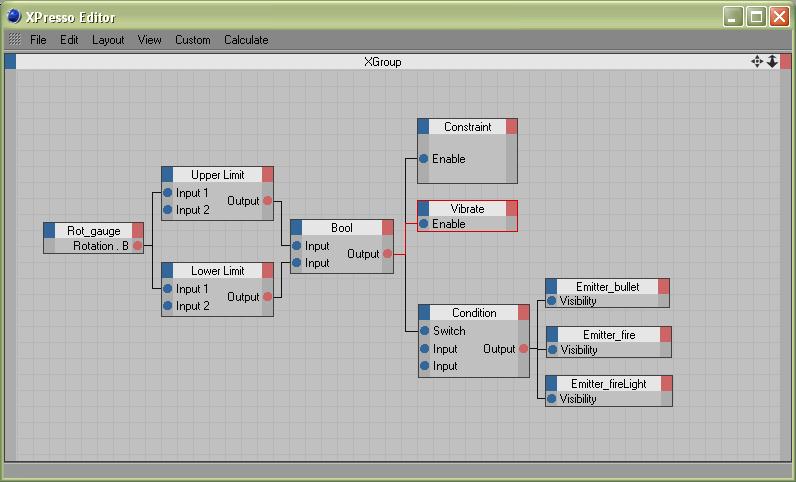Click the Constraint node's red output square

[x=512, y=126]
